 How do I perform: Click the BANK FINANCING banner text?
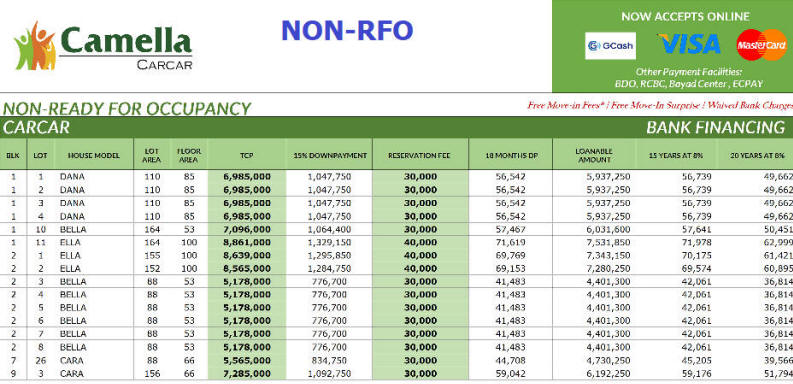[715, 127]
